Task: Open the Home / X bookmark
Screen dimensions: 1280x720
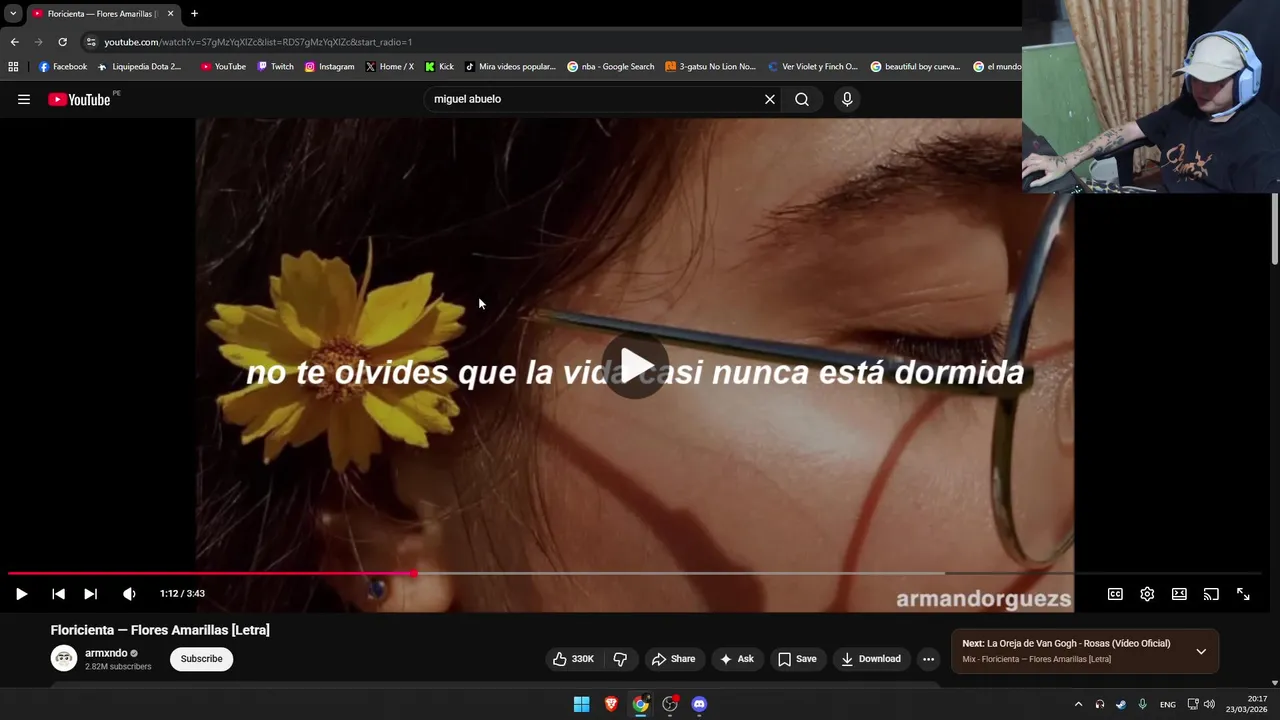Action: point(390,67)
